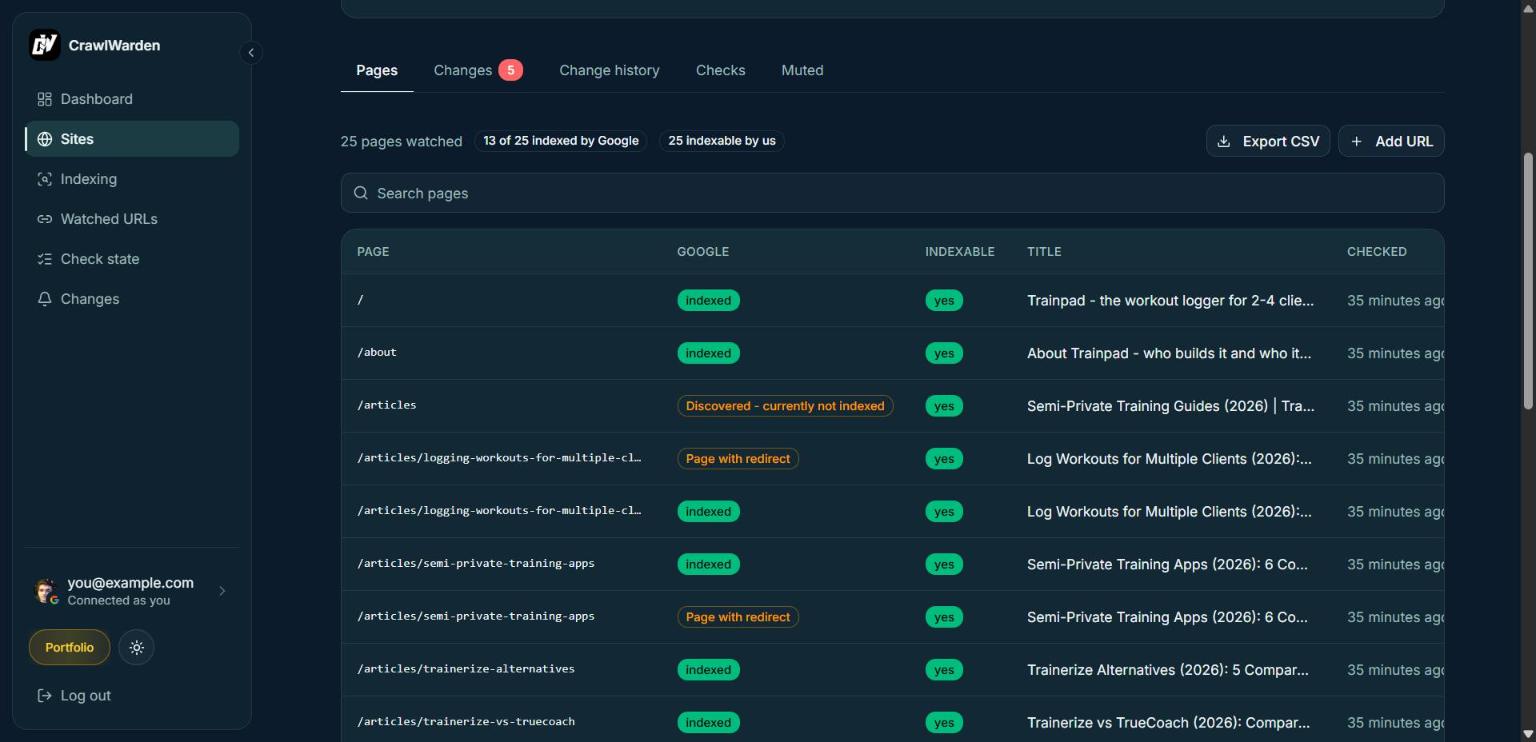The height and width of the screenshot is (742, 1536).
Task: Click the Changes bell icon in sidebar
Action: (x=44, y=299)
